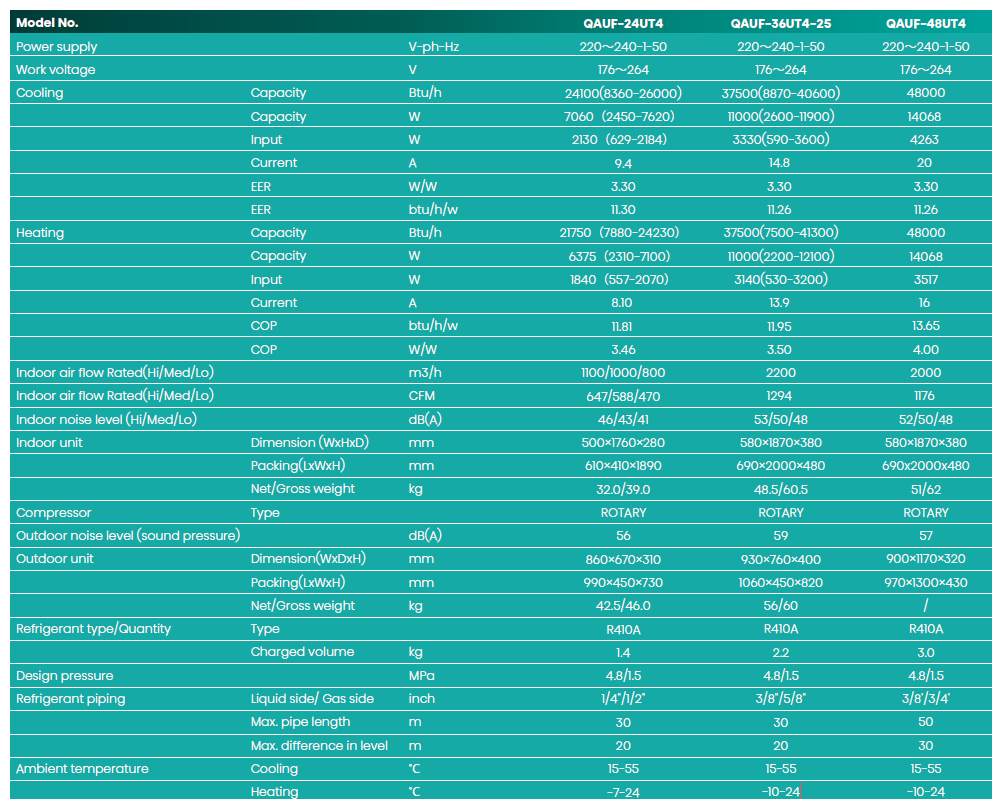This screenshot has width=1002, height=809.
Task: Click the QAUF-24UT4 column header
Action: tap(623, 24)
